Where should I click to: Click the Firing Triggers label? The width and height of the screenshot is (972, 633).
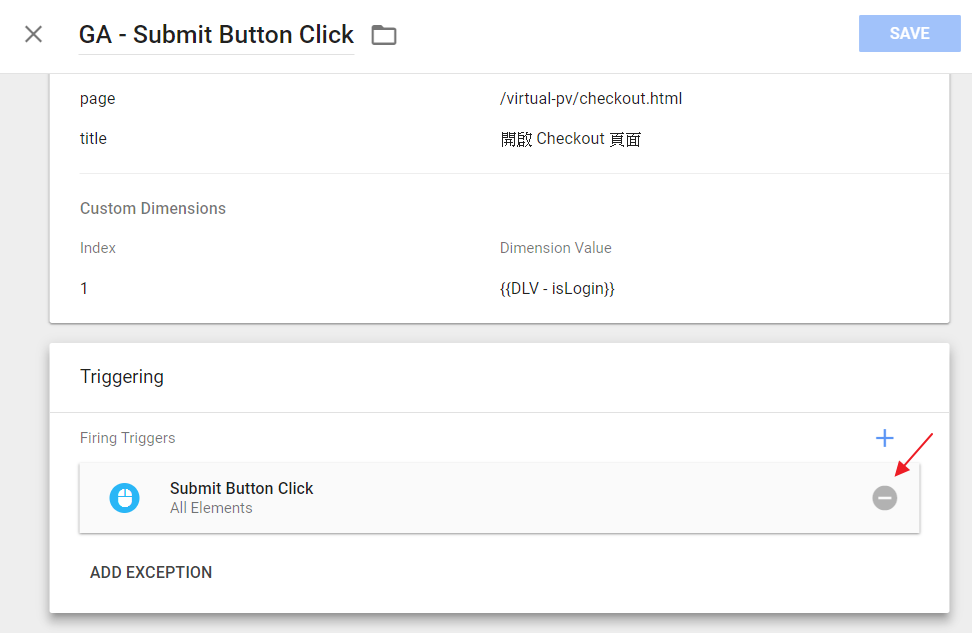coord(127,438)
